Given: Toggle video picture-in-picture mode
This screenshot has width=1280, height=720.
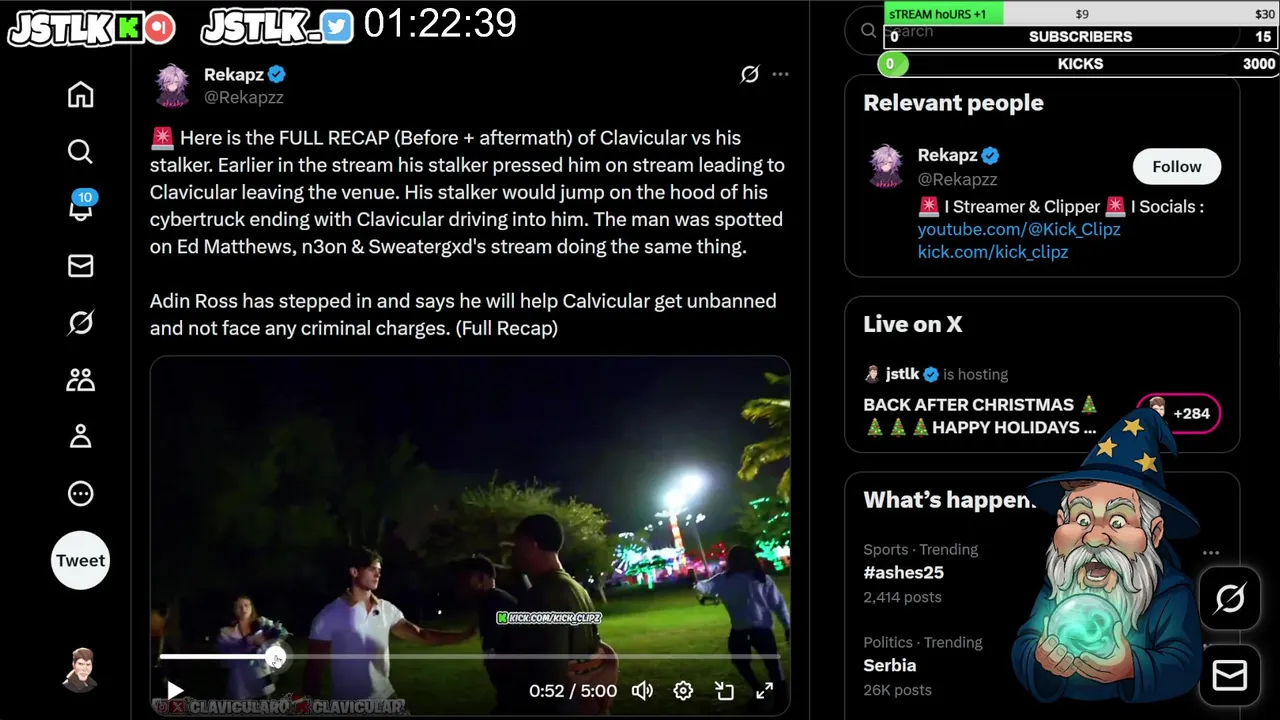Looking at the screenshot, I should 724,690.
